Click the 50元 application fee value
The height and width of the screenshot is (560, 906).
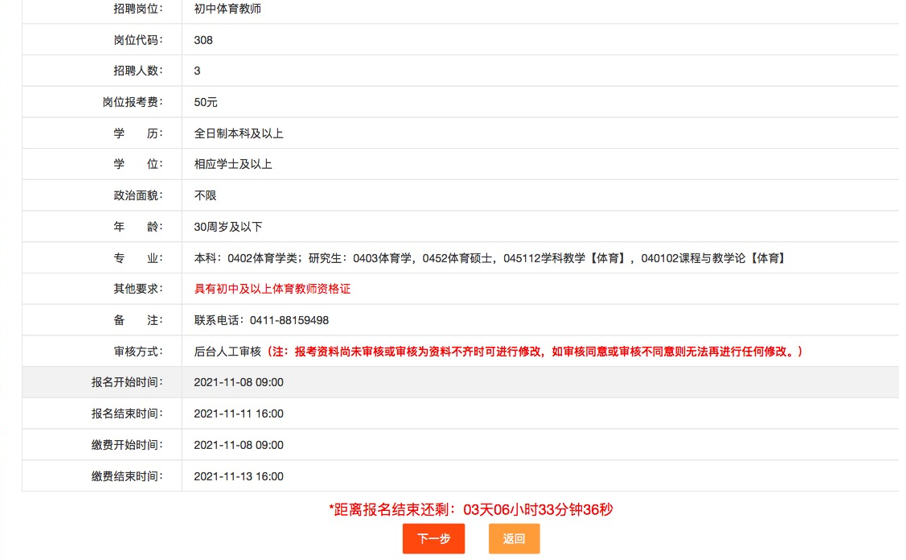(205, 102)
